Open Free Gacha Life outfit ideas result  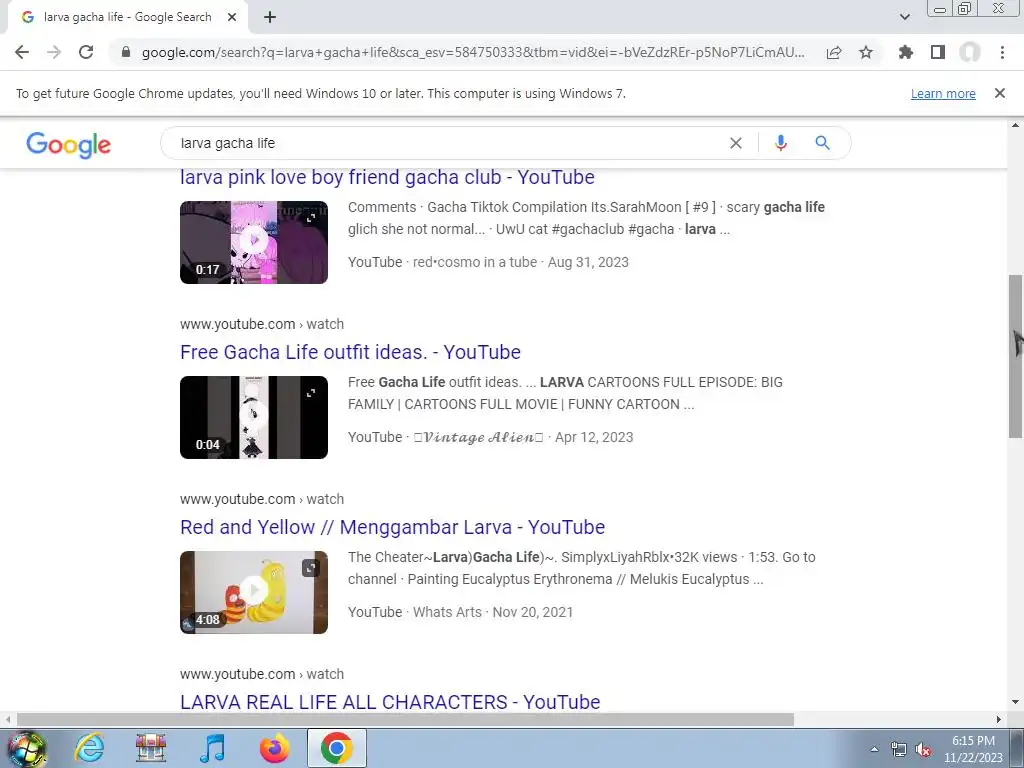pos(351,352)
